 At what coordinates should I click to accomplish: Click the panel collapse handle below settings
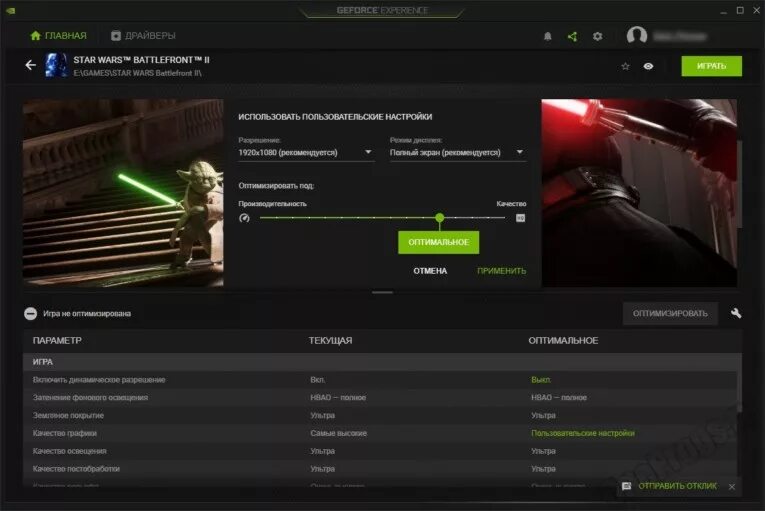pos(382,292)
